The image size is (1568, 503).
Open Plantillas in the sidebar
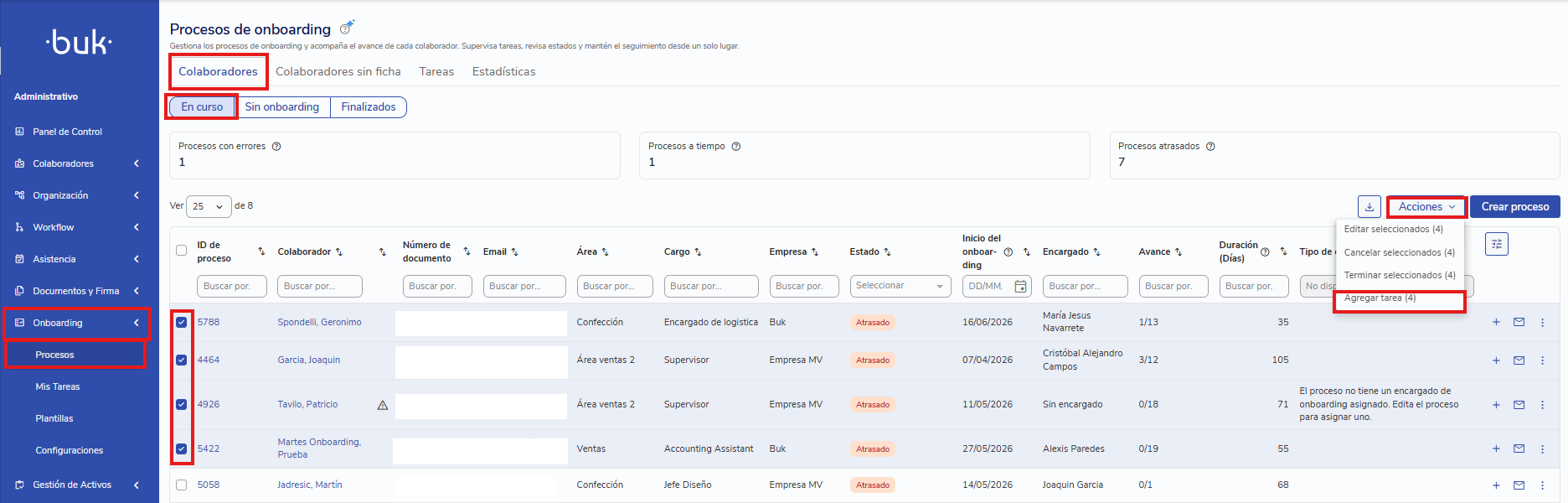click(54, 418)
